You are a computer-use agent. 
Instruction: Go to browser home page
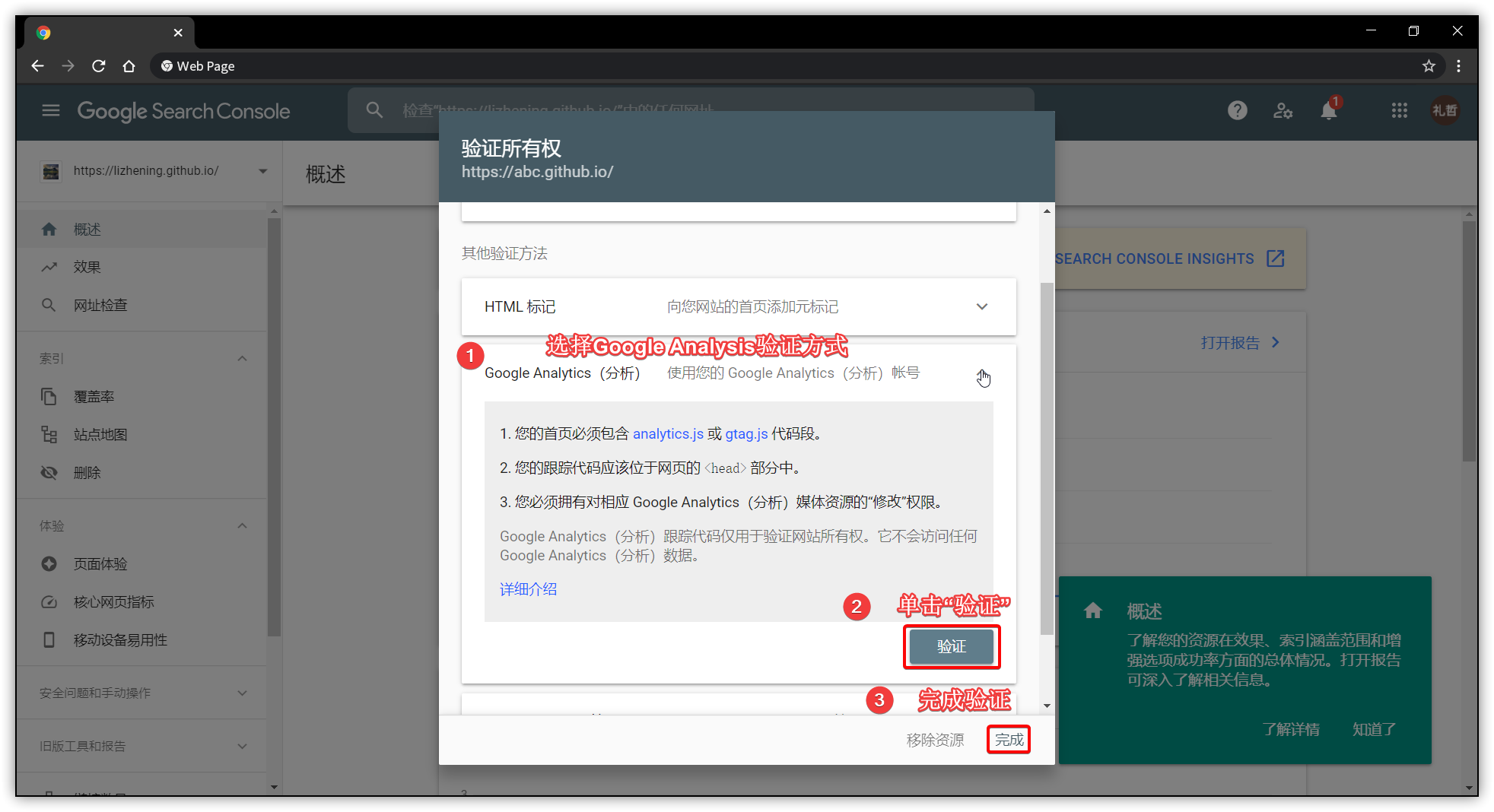pyautogui.click(x=129, y=66)
